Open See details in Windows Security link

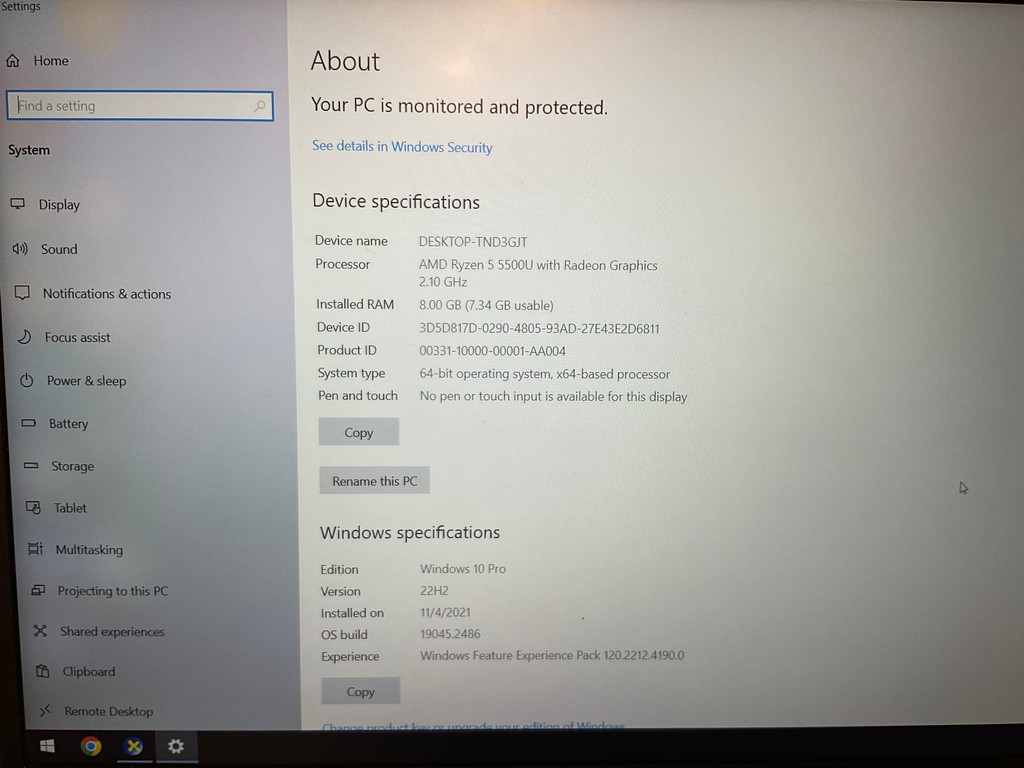(x=402, y=147)
